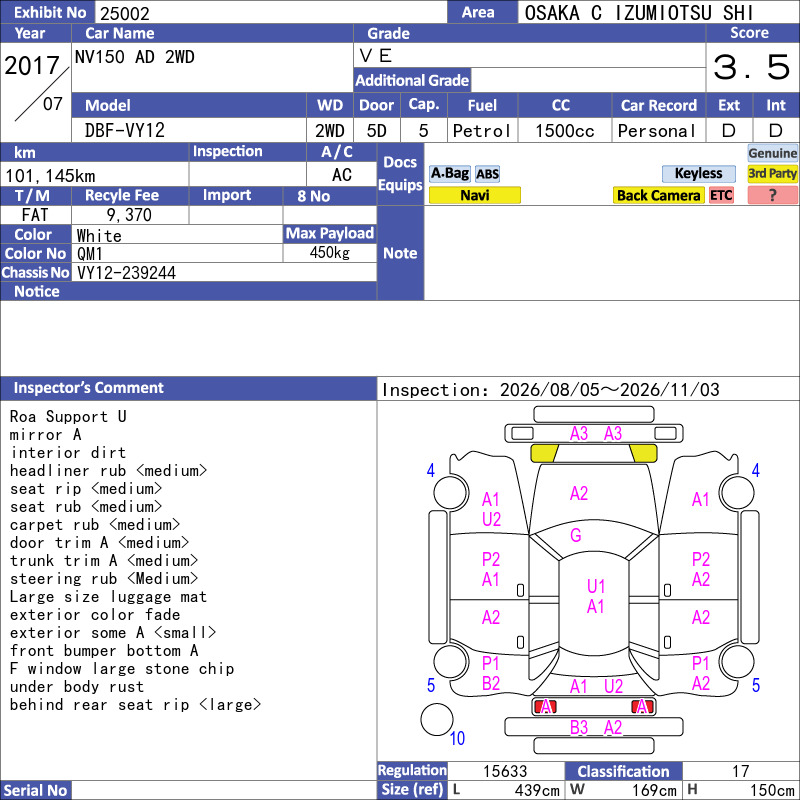
Task: Click chassis number VY12-239244
Action: click(126, 273)
